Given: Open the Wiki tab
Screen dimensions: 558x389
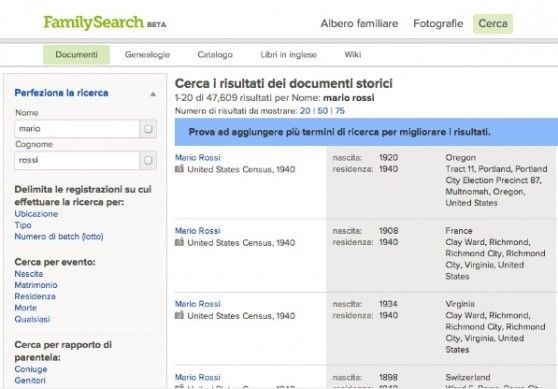Looking at the screenshot, I should 353,55.
